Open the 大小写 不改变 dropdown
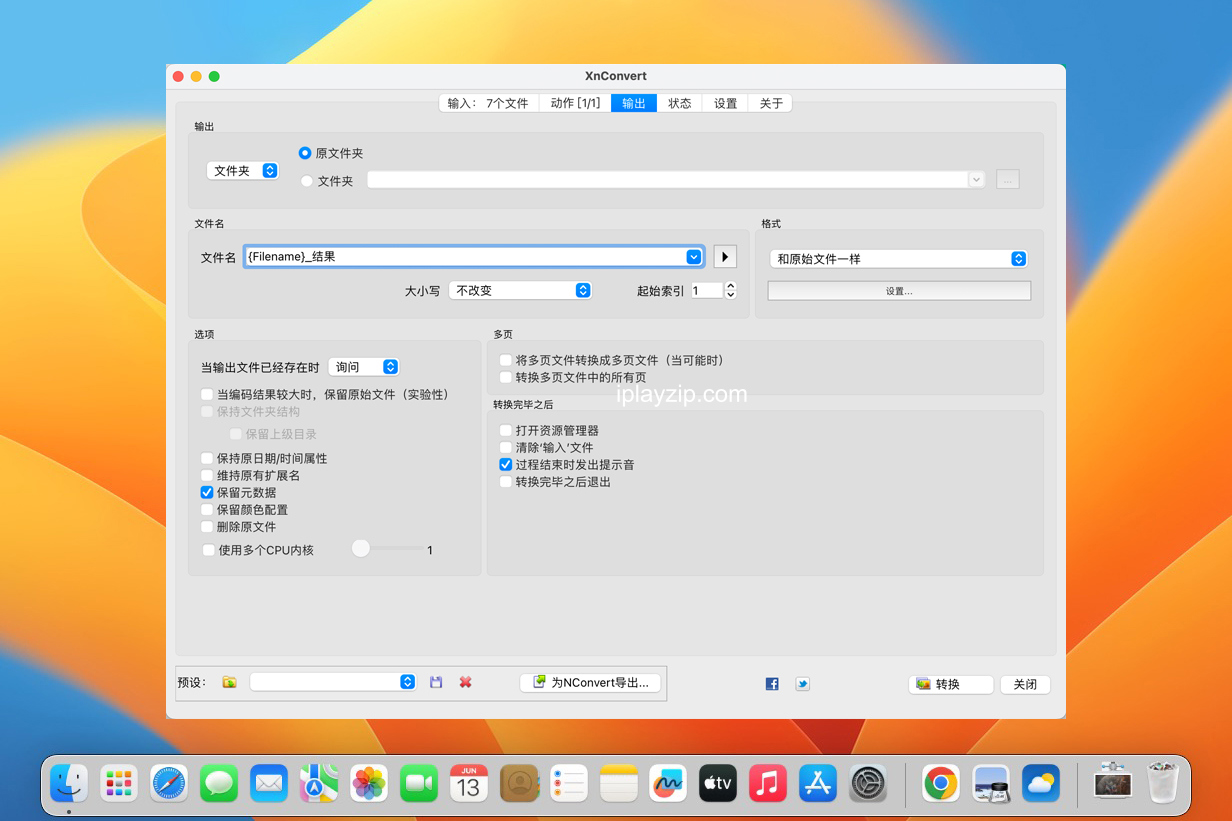 tap(520, 290)
